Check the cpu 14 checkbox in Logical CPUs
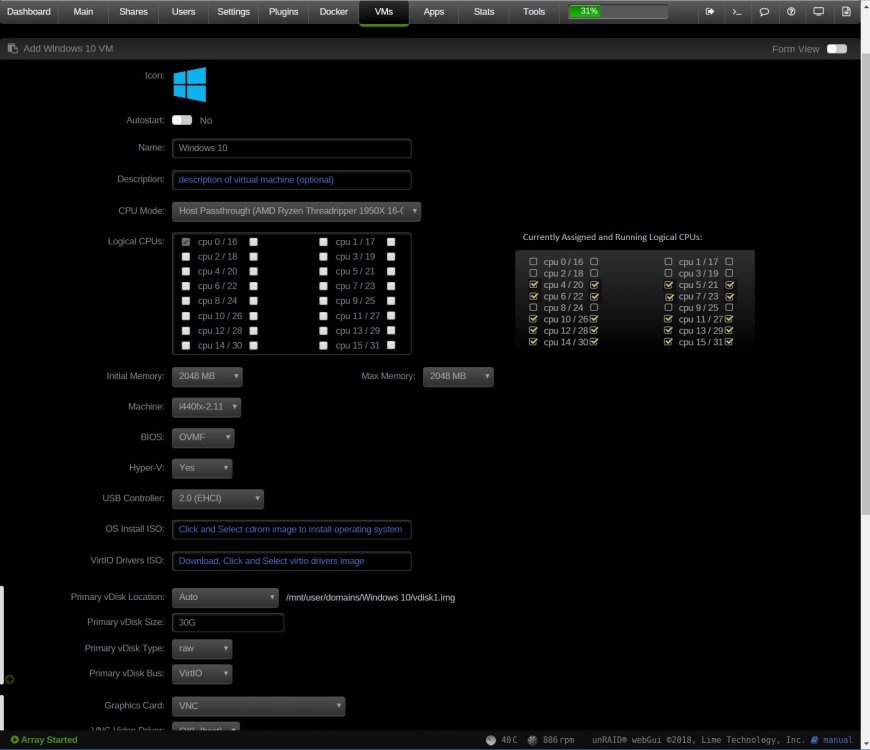This screenshot has height=750, width=870. (186, 346)
